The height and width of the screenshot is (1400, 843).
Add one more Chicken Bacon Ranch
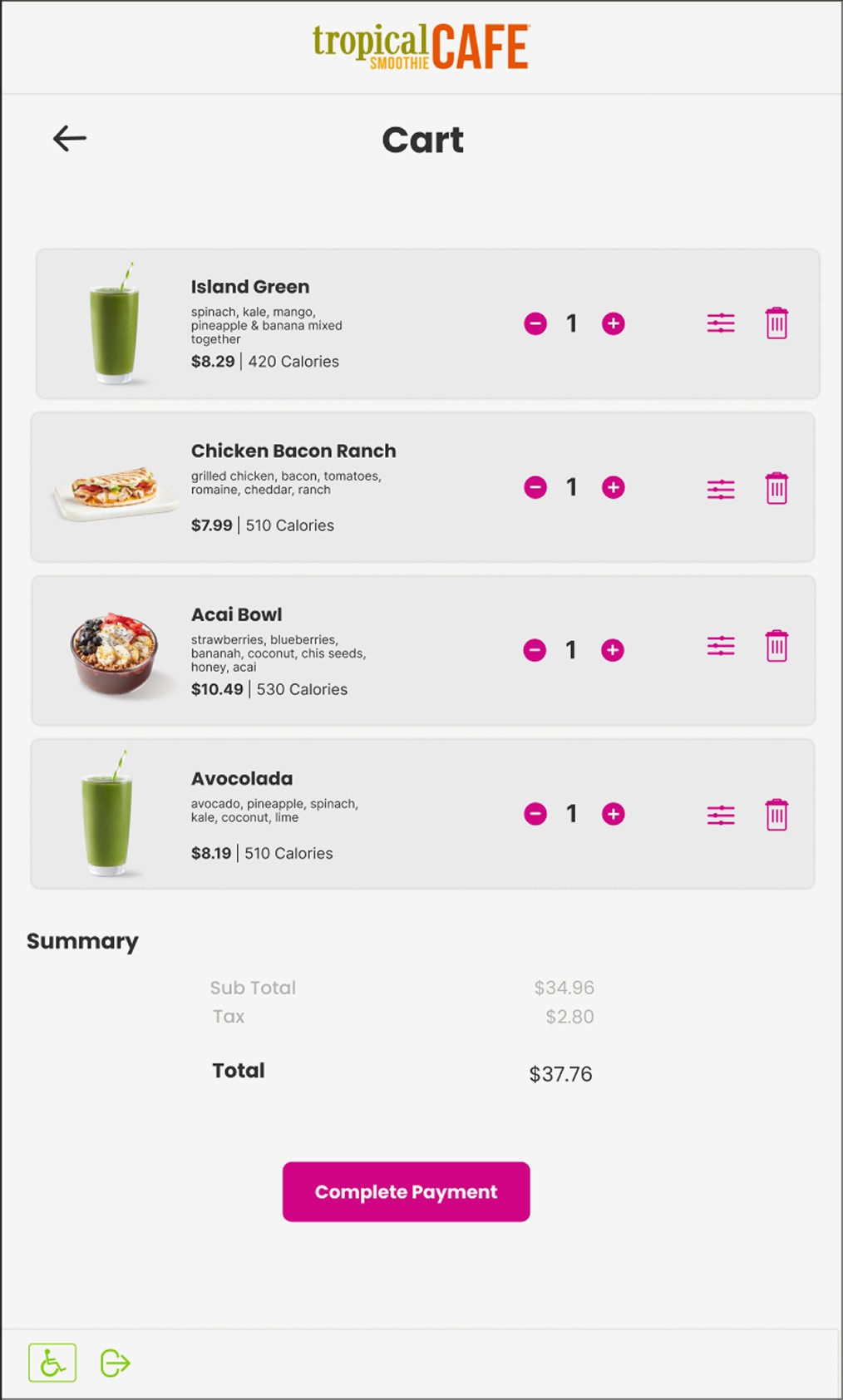click(614, 487)
